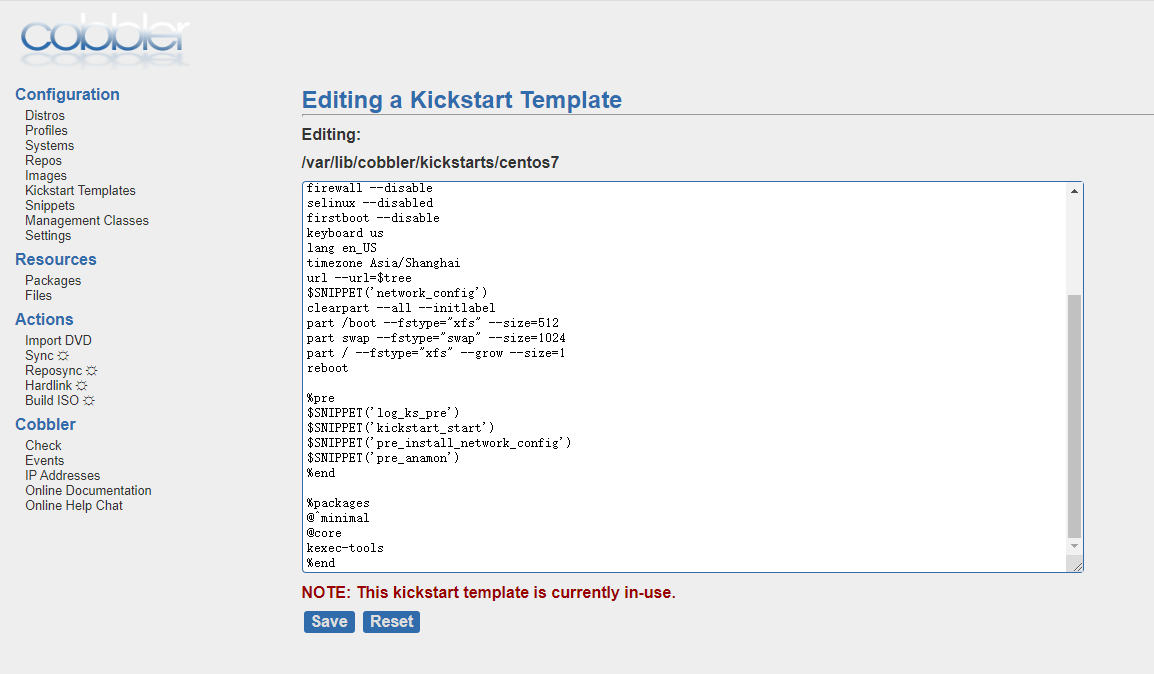Click the gear icon beside Sync

tap(63, 355)
